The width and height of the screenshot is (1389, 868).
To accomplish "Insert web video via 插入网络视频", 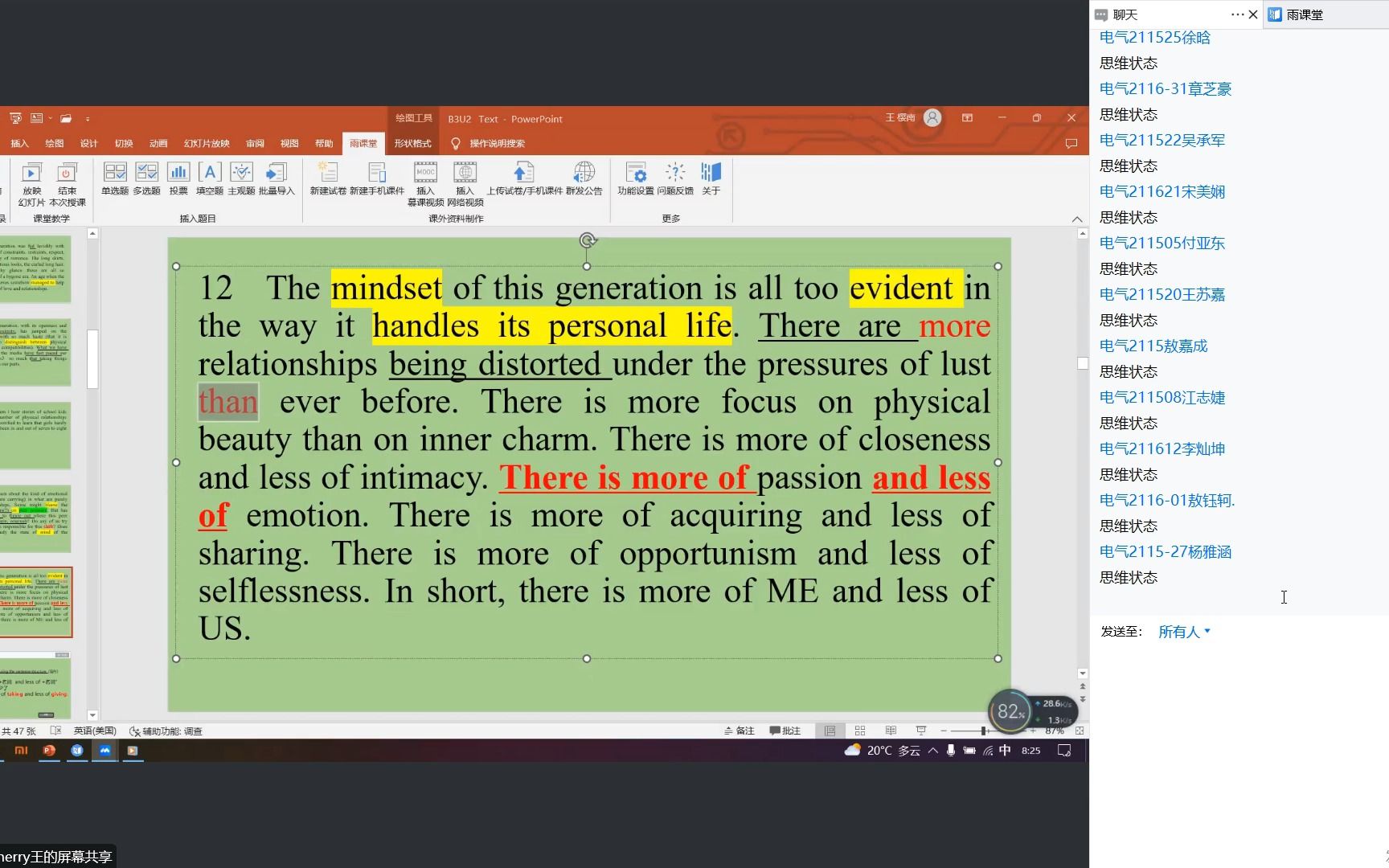I will [465, 184].
